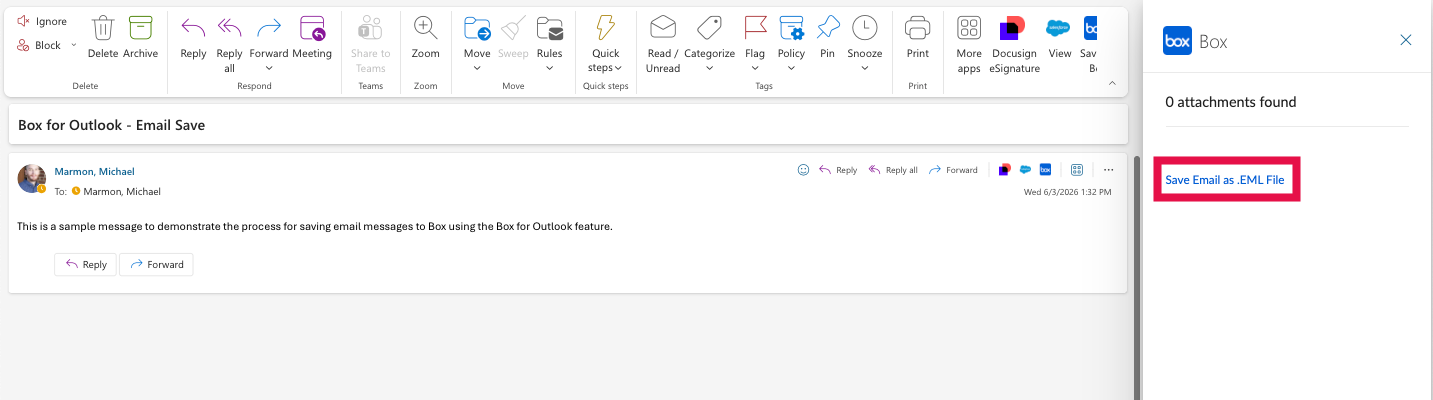Click the date Wed 6/3/2026 1:32 PM
This screenshot has width=1433, height=400.
tap(1067, 191)
